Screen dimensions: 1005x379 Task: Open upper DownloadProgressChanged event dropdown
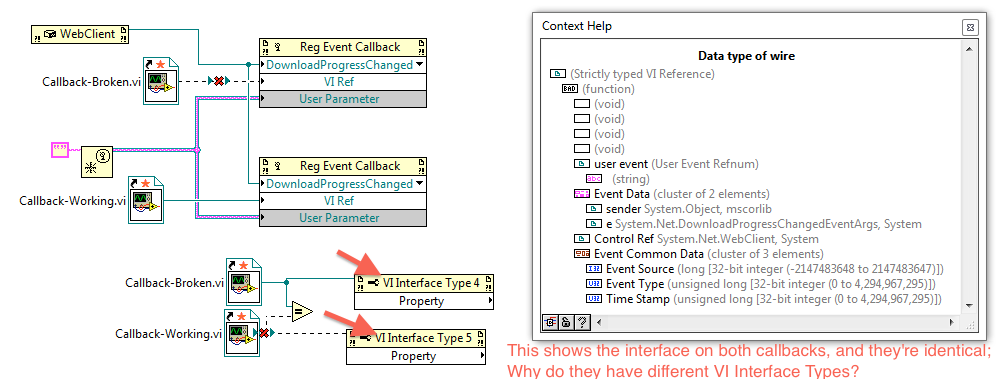pyautogui.click(x=420, y=65)
